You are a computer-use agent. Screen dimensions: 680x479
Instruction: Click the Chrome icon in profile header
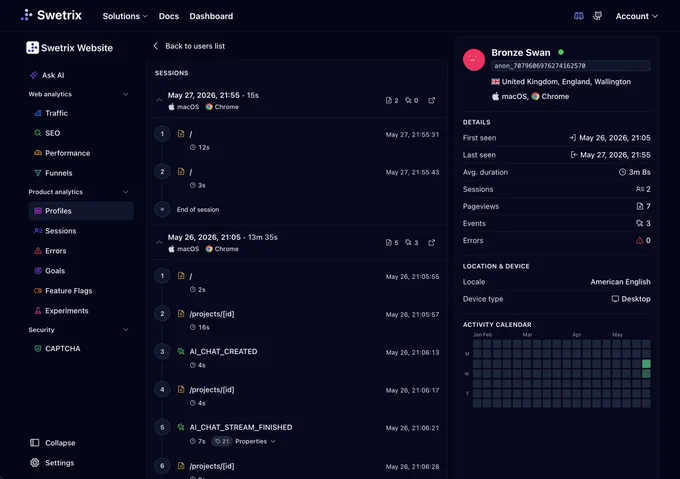536,96
